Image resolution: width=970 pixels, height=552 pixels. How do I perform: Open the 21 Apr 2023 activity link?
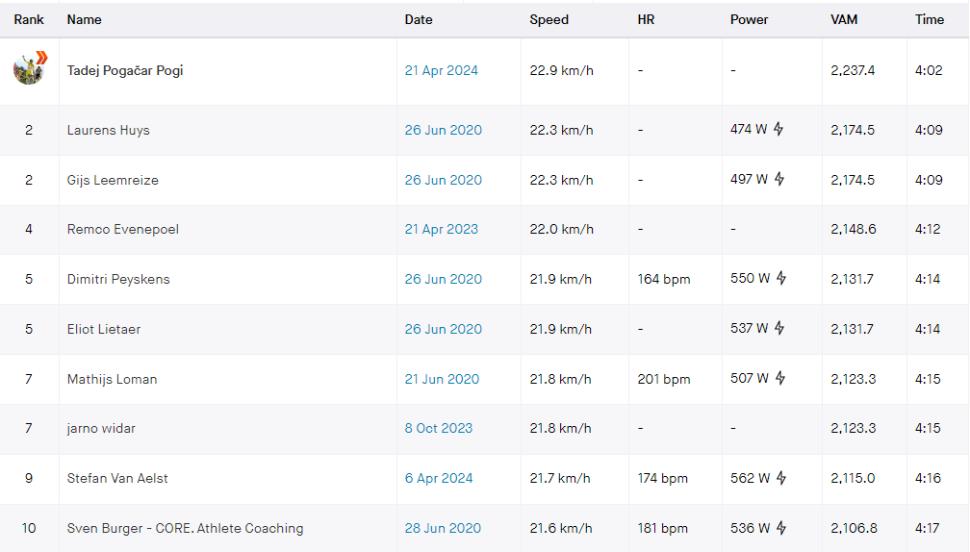(x=441, y=229)
